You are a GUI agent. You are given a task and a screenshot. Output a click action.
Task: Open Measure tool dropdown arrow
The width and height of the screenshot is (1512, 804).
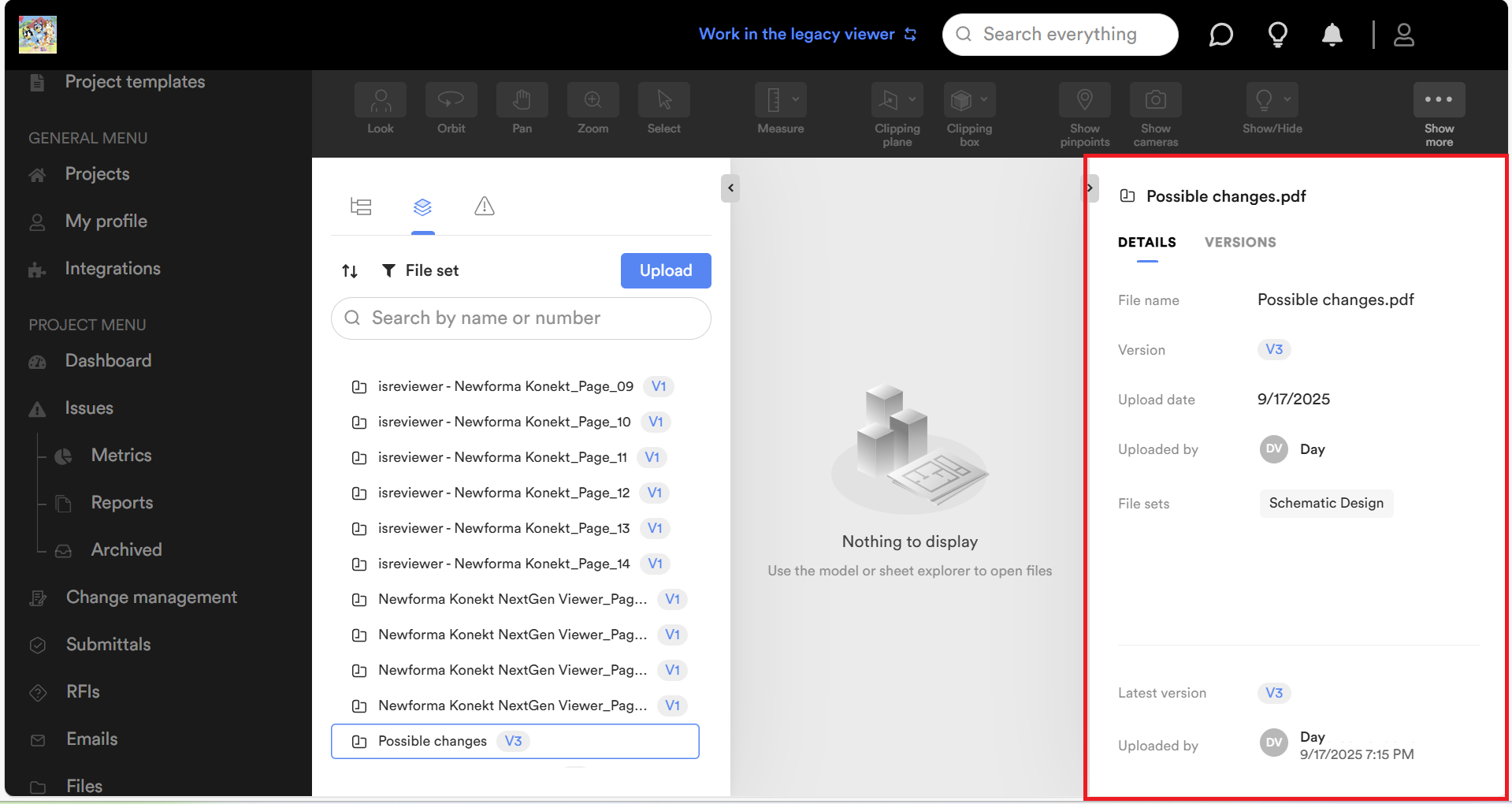pyautogui.click(x=796, y=99)
